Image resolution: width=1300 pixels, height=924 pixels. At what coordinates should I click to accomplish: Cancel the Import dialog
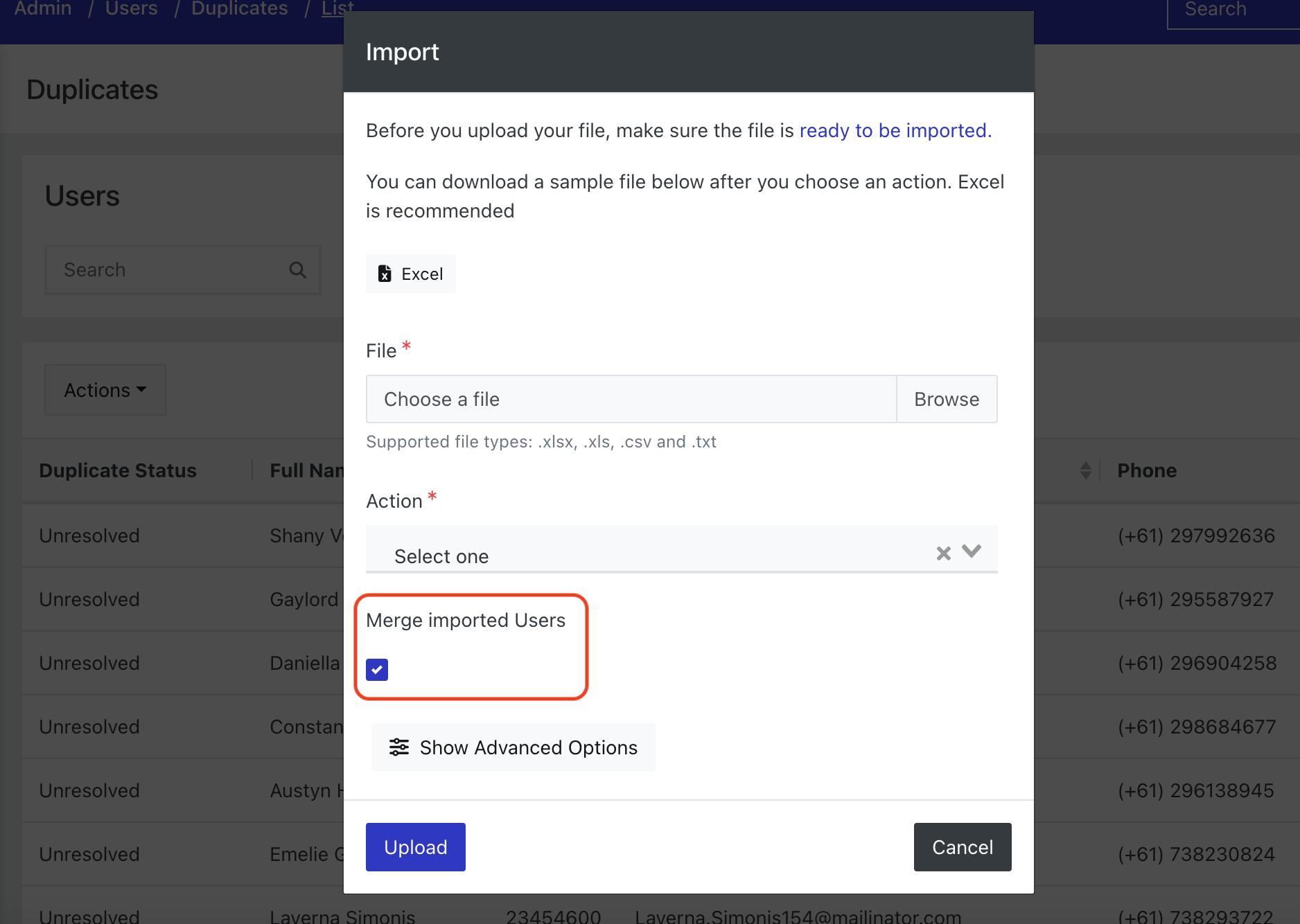(963, 847)
